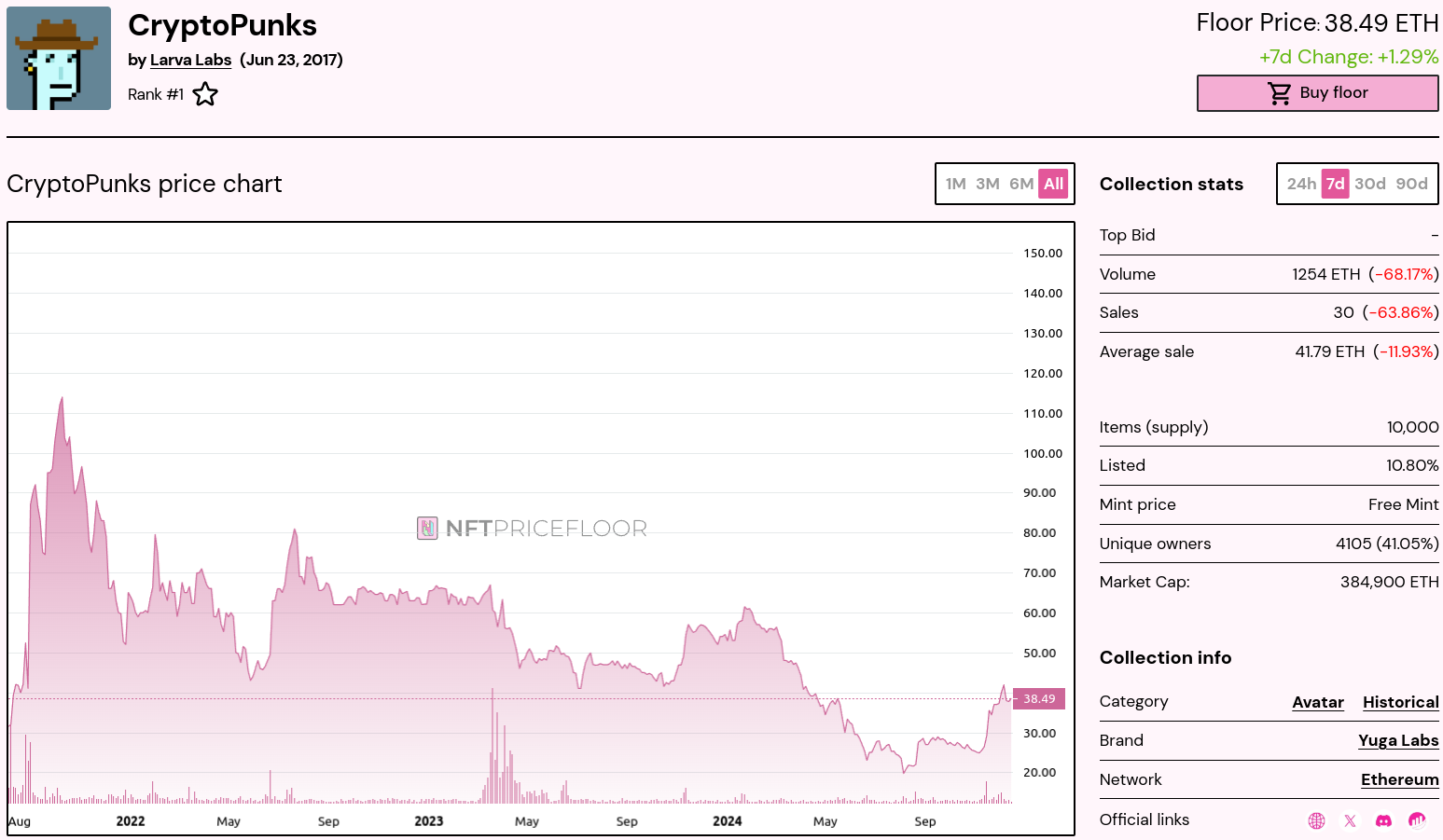
Task: Click the +7d Change: +1.29% text
Action: 1349,57
